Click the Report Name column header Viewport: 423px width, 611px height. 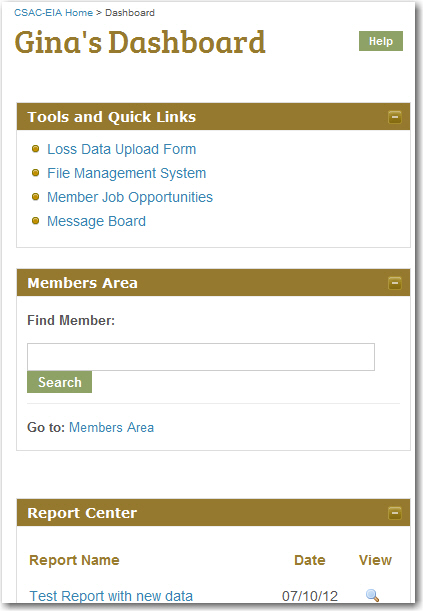tap(74, 560)
